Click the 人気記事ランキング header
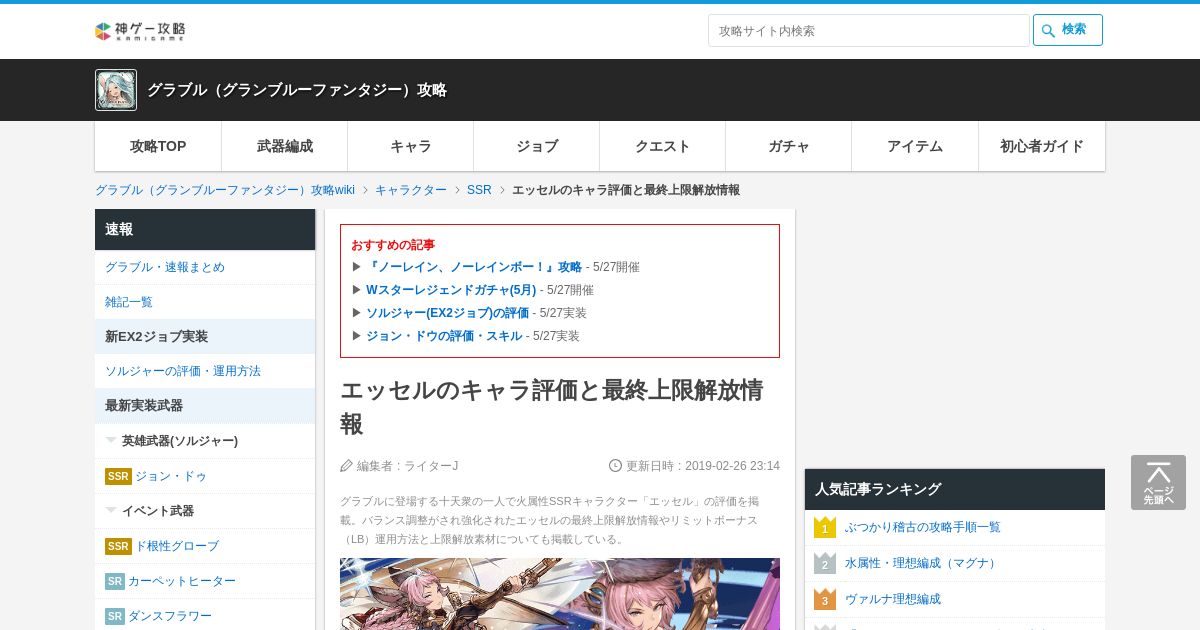1200x630 pixels. (x=955, y=489)
